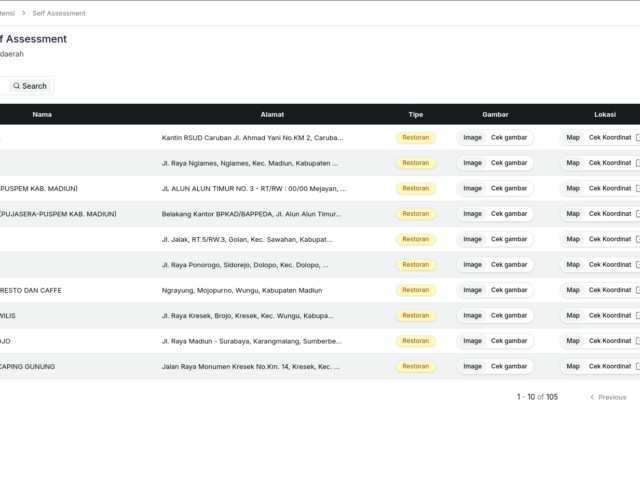Select address Jl. Raya Kresek, Brojo, Kresek
The height and width of the screenshot is (480, 640).
point(247,316)
